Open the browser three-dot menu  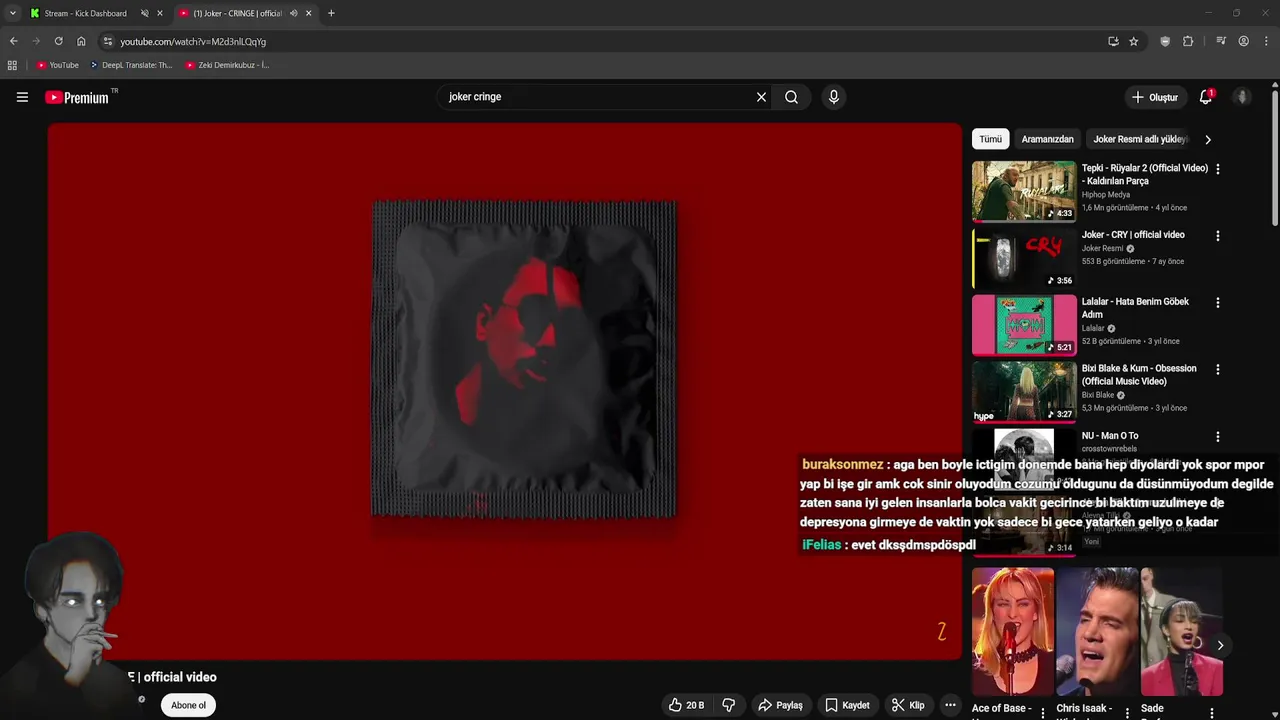tap(1266, 41)
